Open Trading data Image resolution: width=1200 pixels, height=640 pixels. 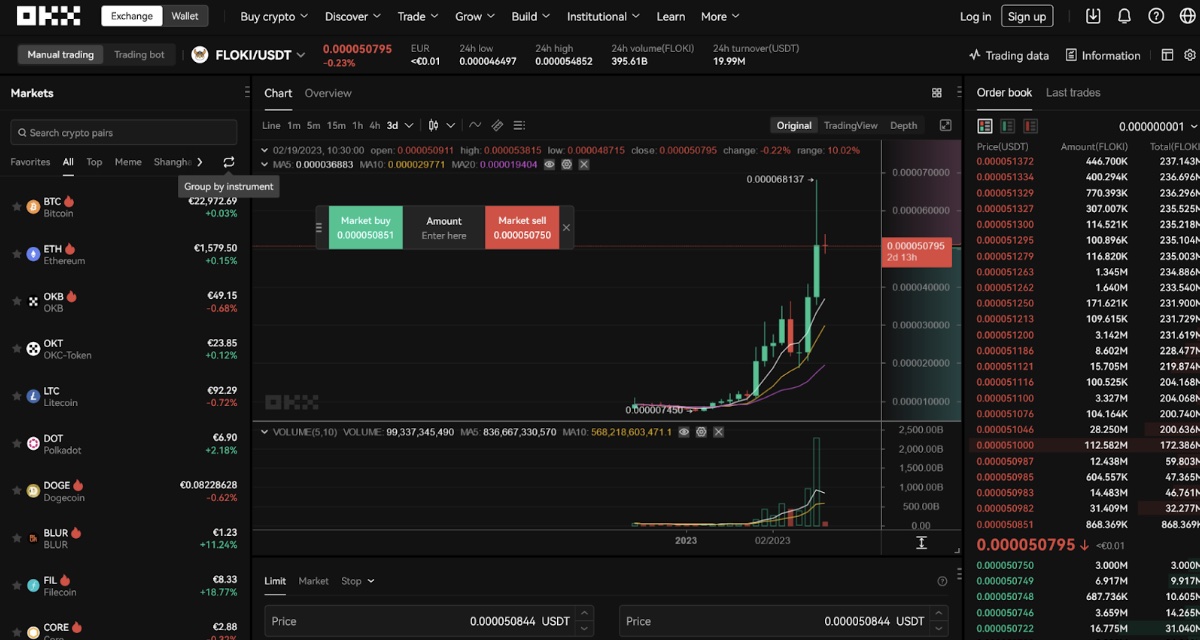(1009, 55)
